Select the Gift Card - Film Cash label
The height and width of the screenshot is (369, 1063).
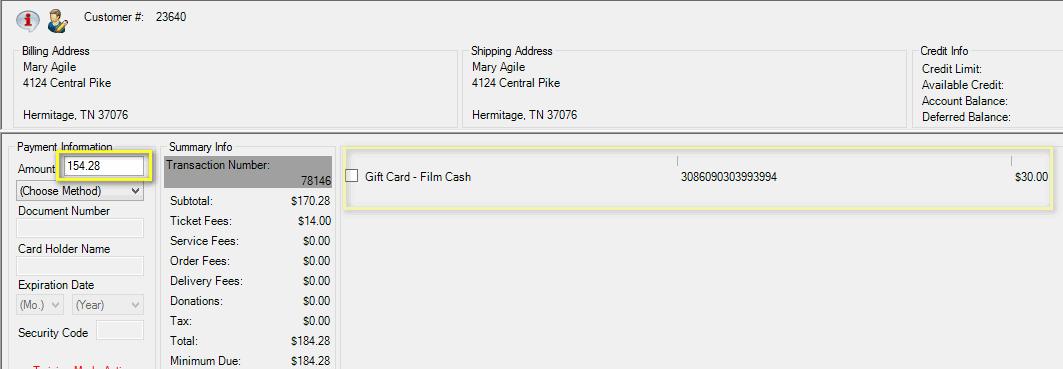point(418,177)
